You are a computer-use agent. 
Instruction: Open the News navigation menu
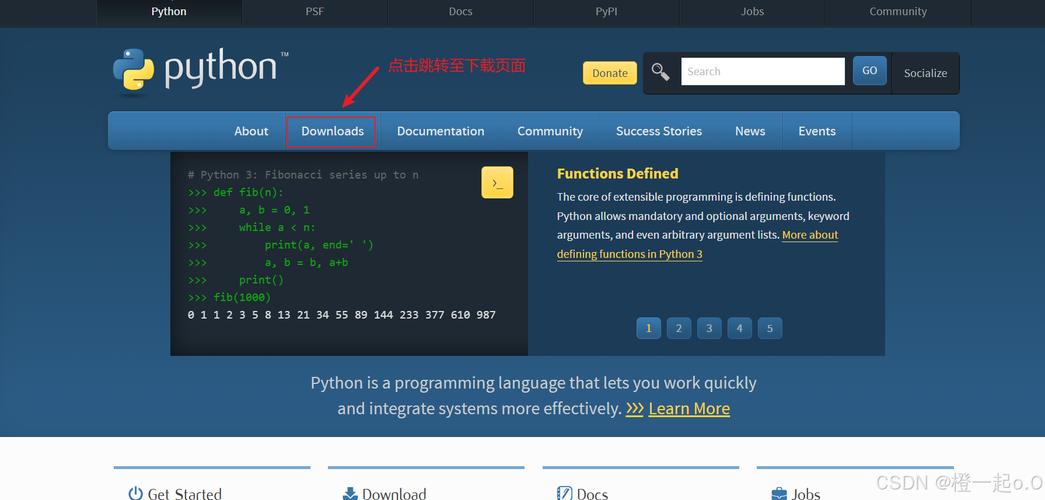click(x=750, y=131)
